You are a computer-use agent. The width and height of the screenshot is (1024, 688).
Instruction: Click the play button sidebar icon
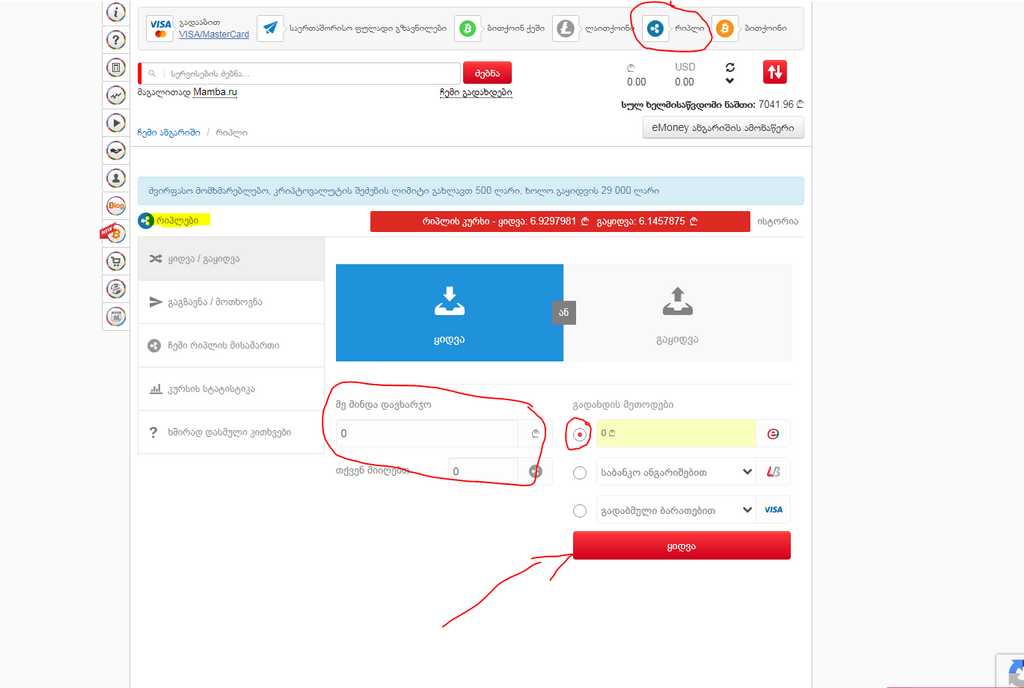pyautogui.click(x=116, y=123)
